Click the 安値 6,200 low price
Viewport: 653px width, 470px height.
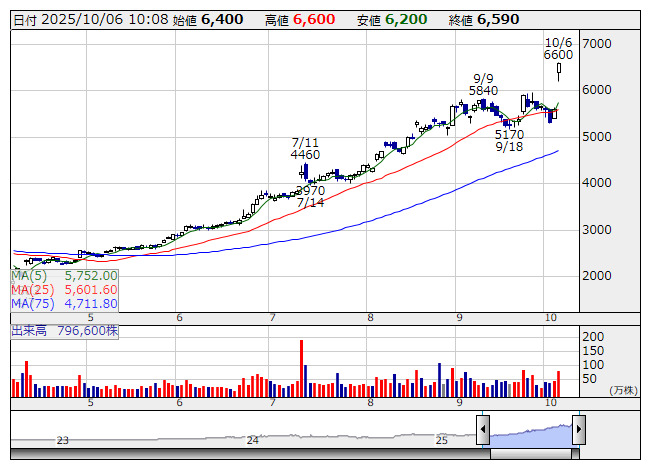coord(392,20)
